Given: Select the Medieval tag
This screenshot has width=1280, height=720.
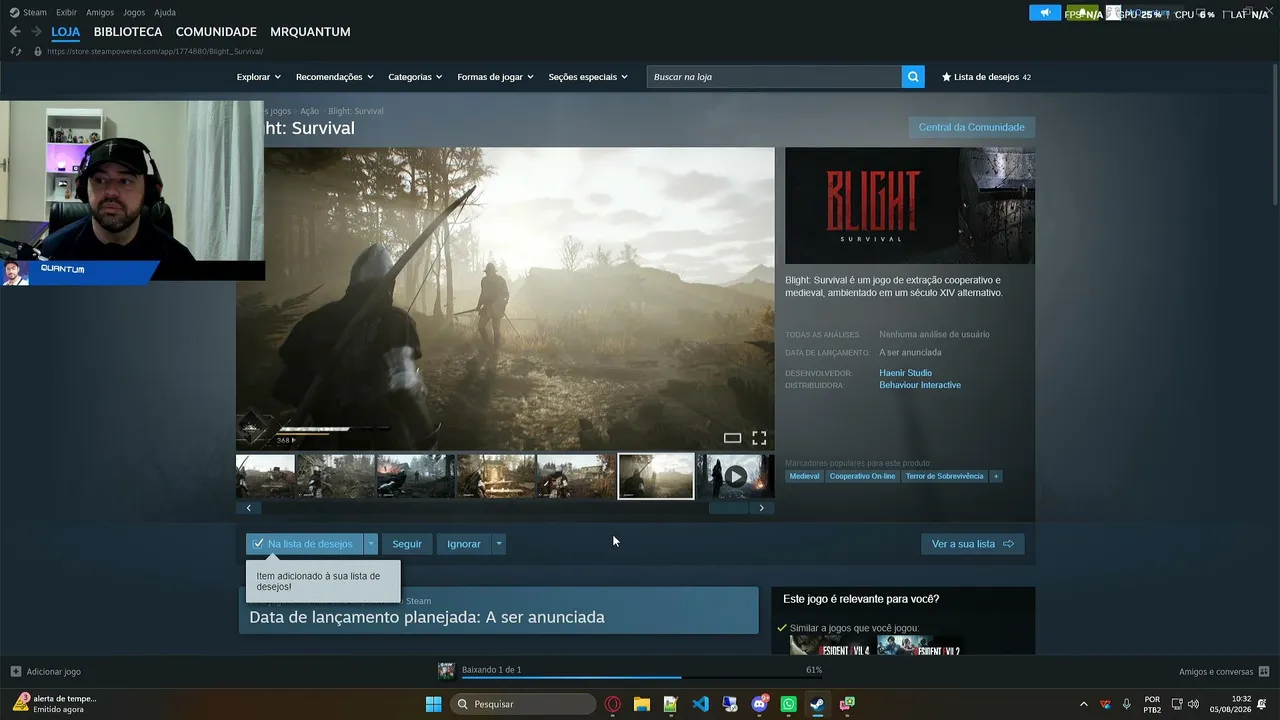Looking at the screenshot, I should 804,476.
